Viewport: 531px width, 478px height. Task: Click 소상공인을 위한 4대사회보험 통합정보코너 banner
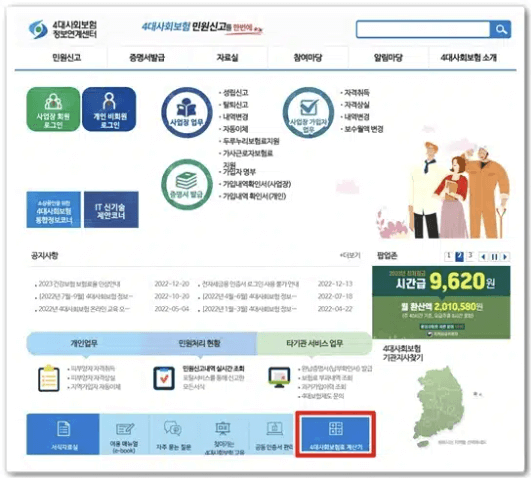(x=54, y=210)
